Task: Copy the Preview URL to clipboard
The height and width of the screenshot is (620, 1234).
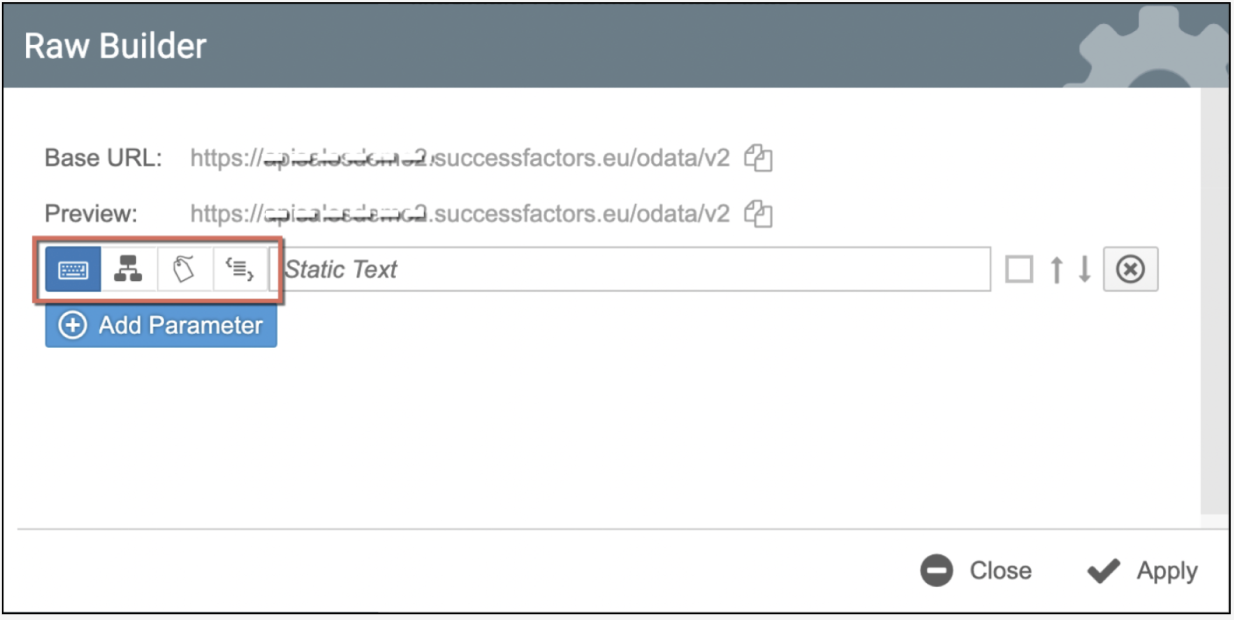Action: [x=760, y=213]
